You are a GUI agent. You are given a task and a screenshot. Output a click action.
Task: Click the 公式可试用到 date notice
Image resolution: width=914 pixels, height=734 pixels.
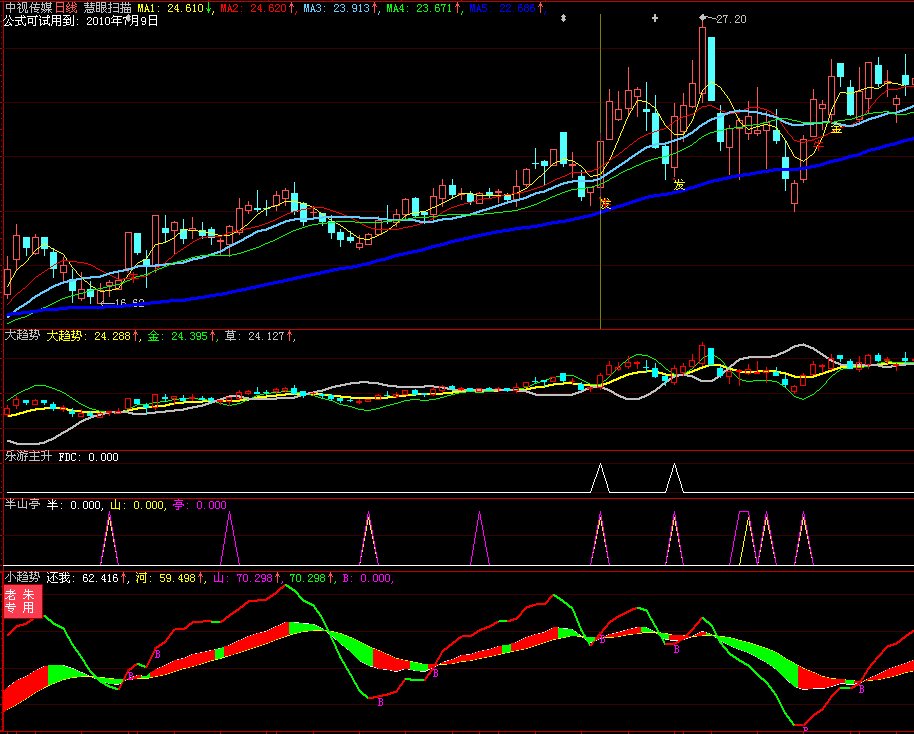coord(81,20)
